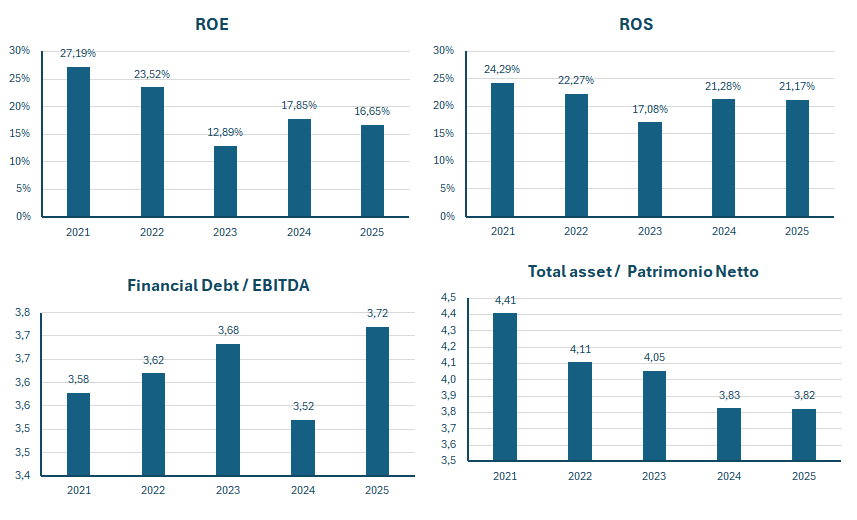The height and width of the screenshot is (520, 857).
Task: Click the 4,5 axis value in Total asset chart
Action: click(x=448, y=297)
